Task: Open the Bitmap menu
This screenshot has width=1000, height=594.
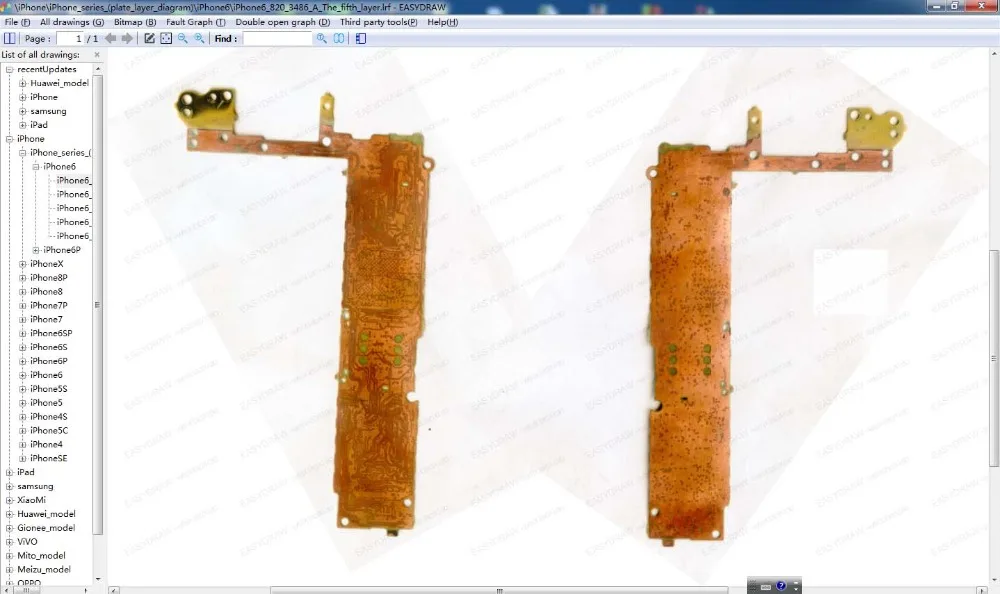Action: tap(135, 22)
